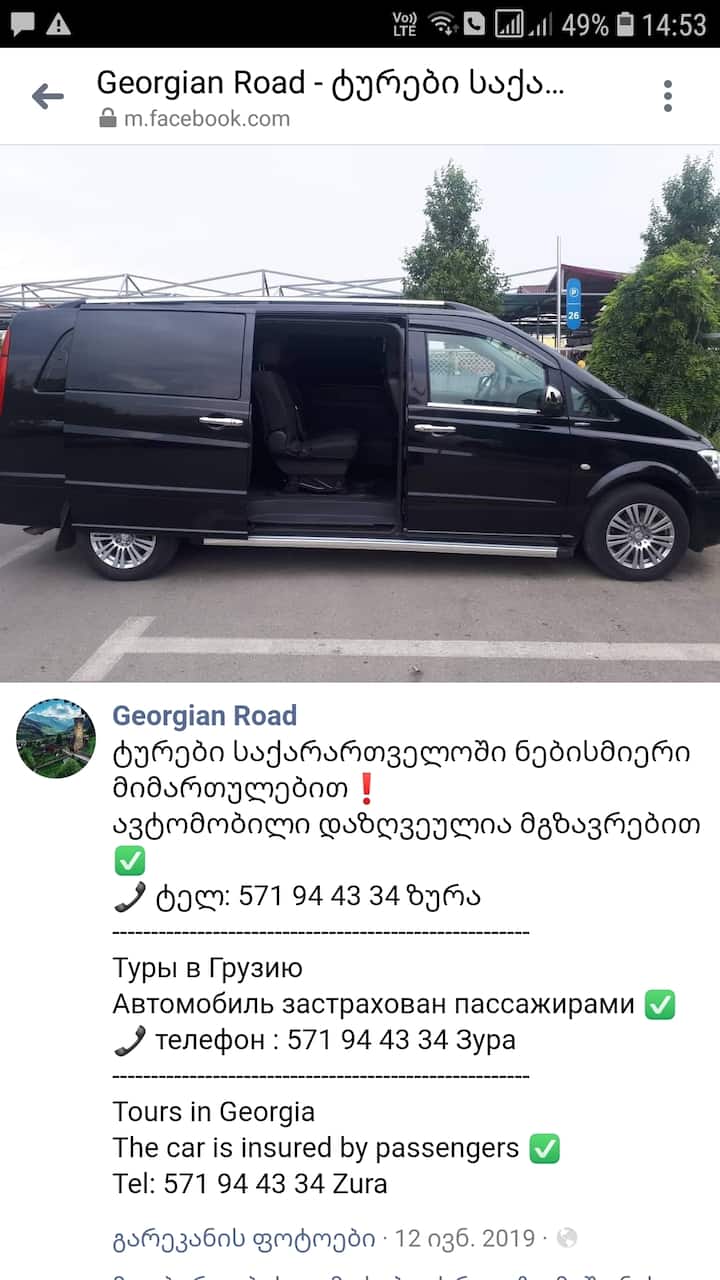The image size is (720, 1280).
Task: Tap the 12 ივნ. 2019 post date
Action: [465, 1239]
